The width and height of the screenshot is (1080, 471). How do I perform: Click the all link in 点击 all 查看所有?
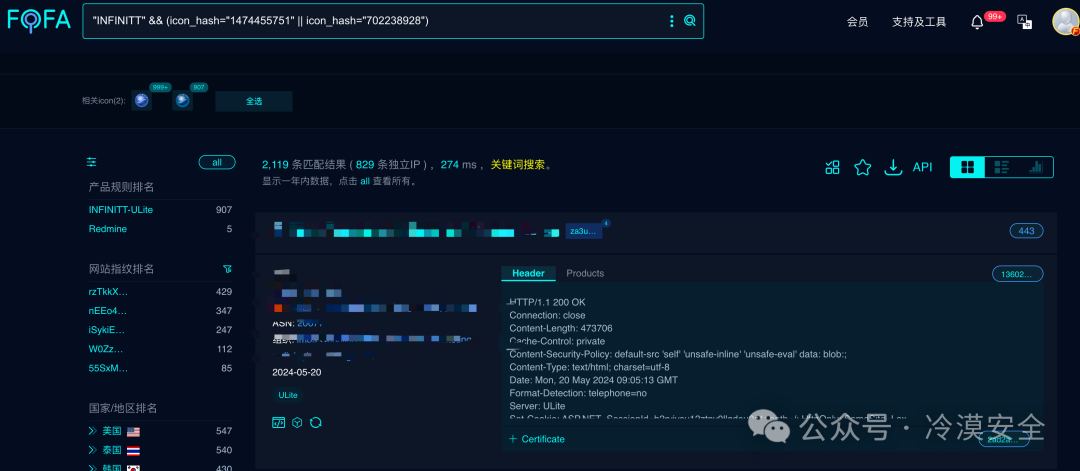(x=365, y=182)
